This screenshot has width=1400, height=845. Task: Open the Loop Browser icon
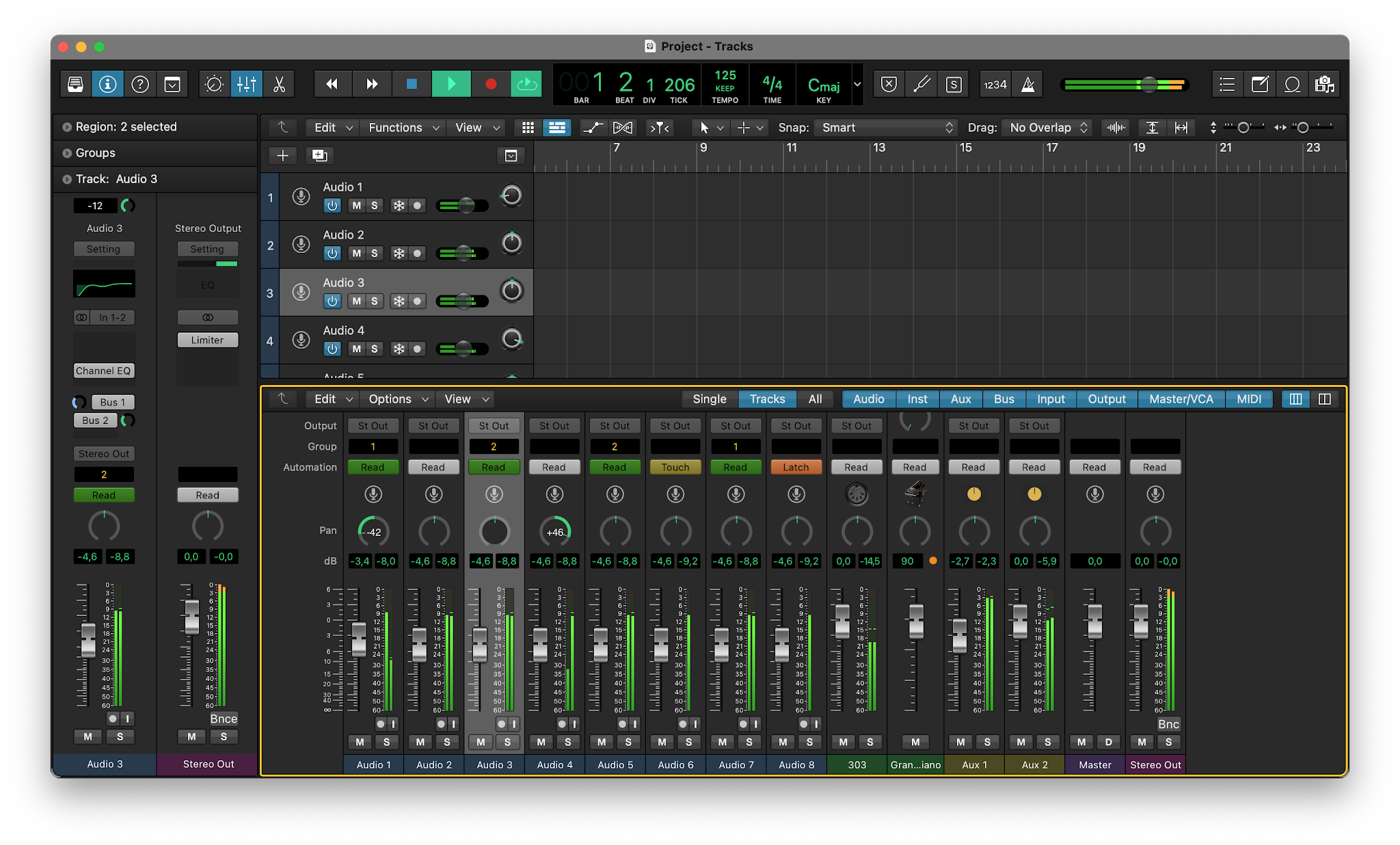pos(1292,84)
